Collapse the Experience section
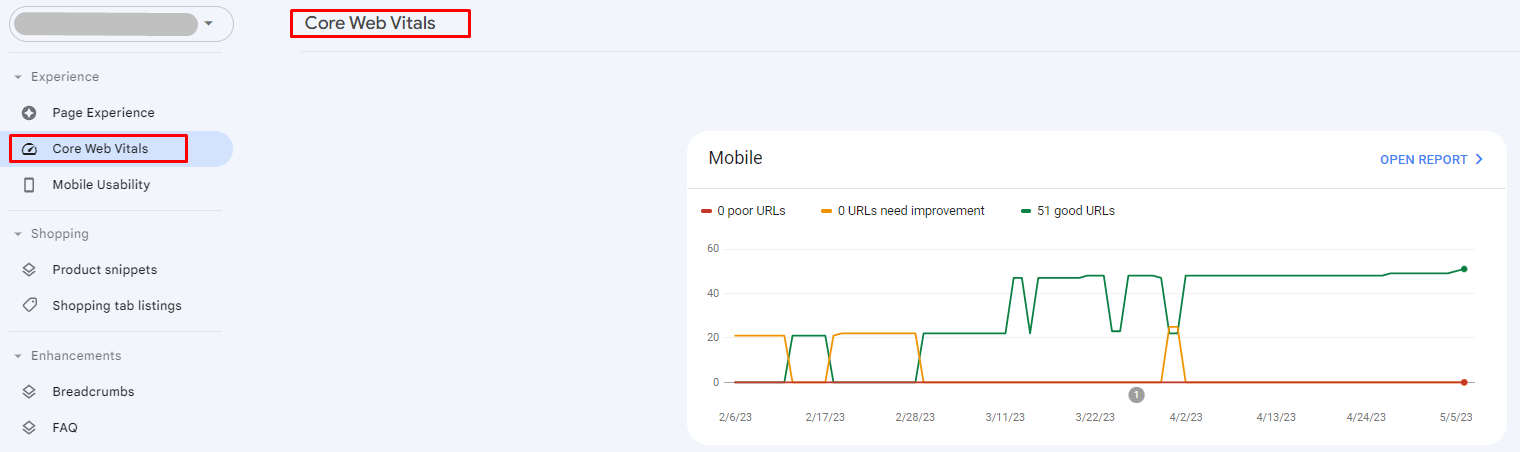1520x452 pixels. (x=18, y=77)
